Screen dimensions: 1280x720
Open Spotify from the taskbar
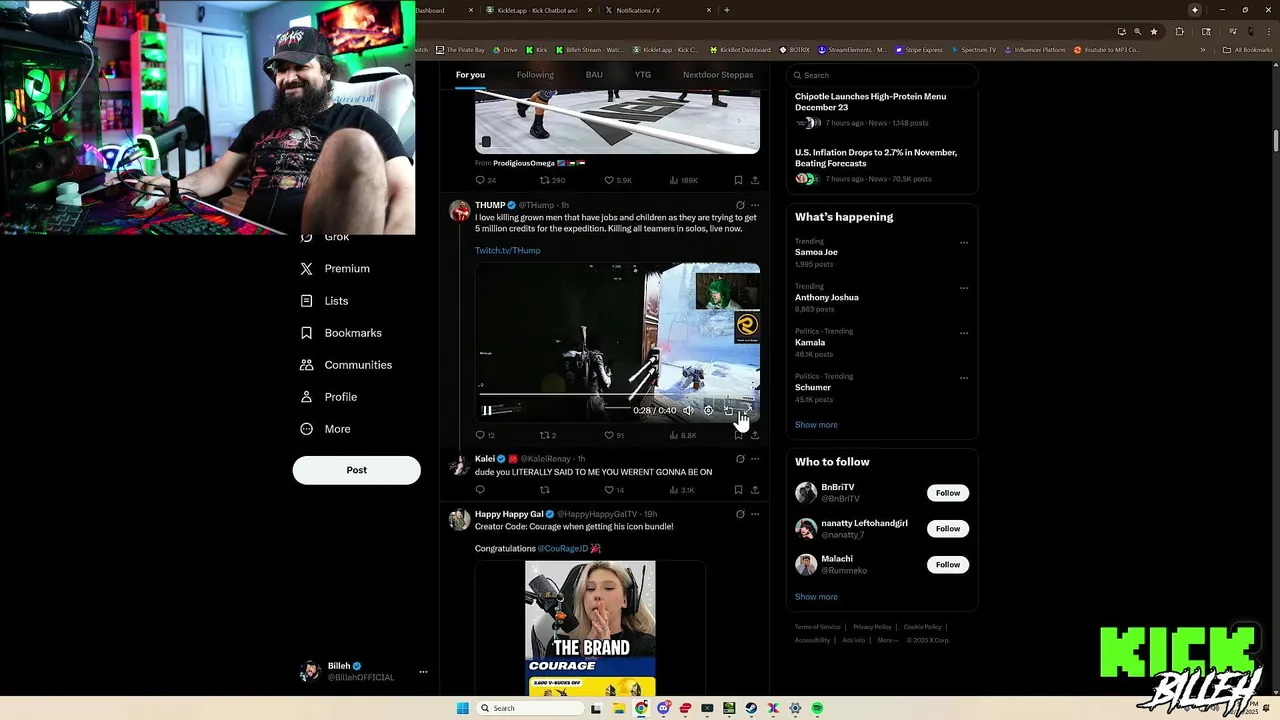817,708
